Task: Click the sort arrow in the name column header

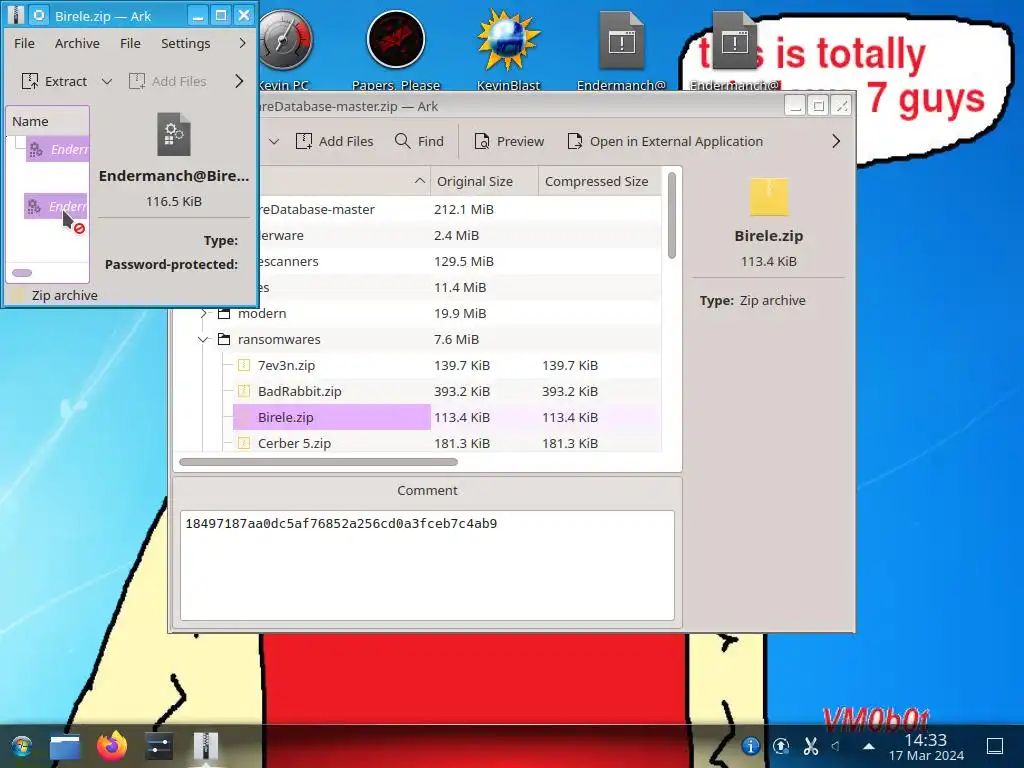Action: coord(420,181)
